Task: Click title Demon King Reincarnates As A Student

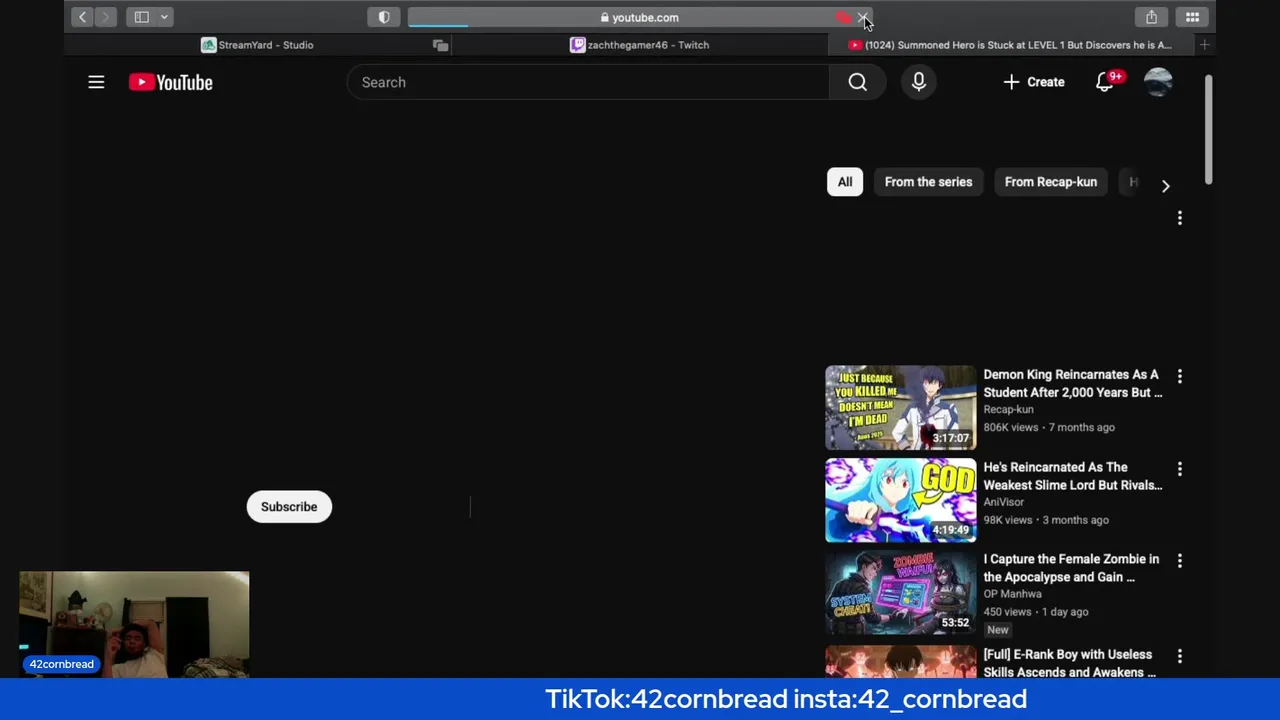Action: [x=1072, y=383]
